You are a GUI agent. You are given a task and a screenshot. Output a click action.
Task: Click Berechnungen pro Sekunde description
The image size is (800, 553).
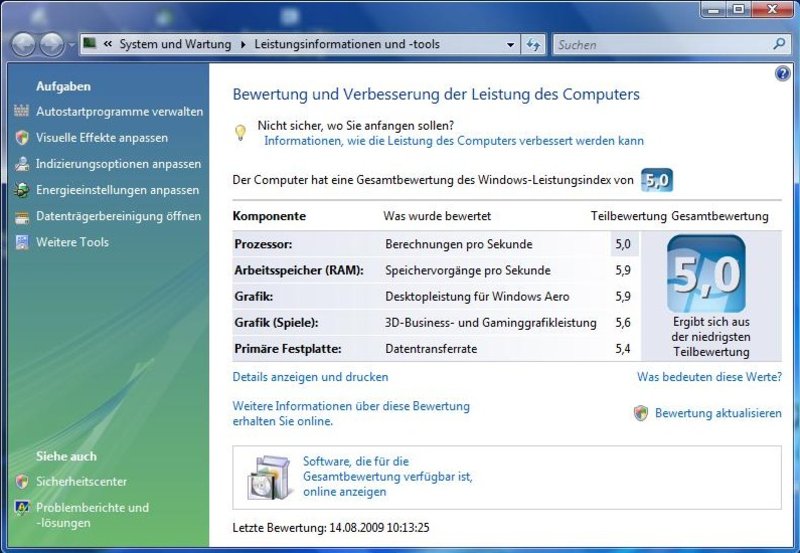(459, 244)
